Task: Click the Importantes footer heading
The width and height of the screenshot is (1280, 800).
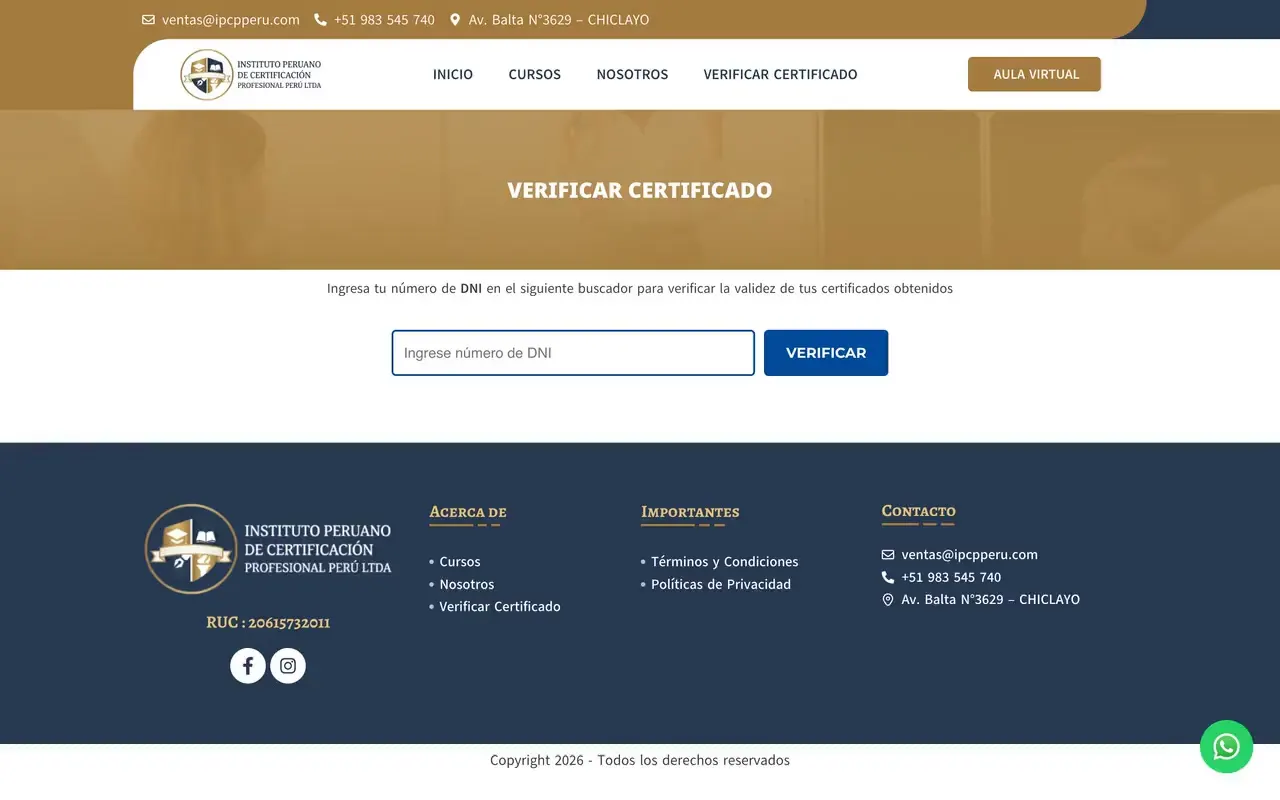Action: 690,512
